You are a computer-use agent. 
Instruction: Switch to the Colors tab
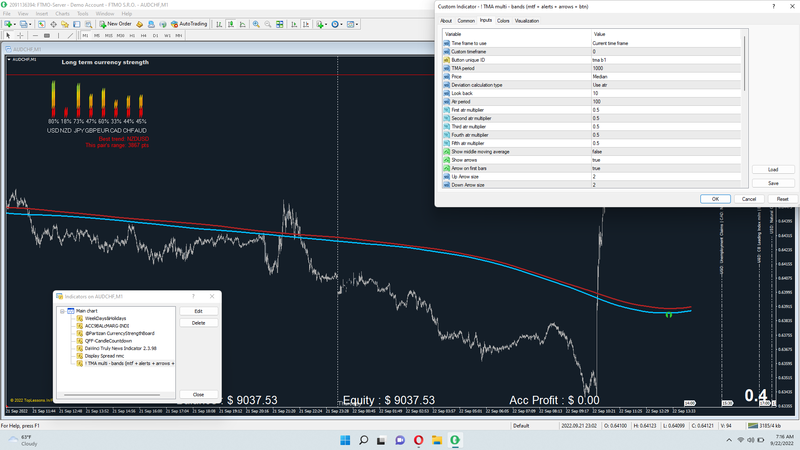click(x=503, y=21)
